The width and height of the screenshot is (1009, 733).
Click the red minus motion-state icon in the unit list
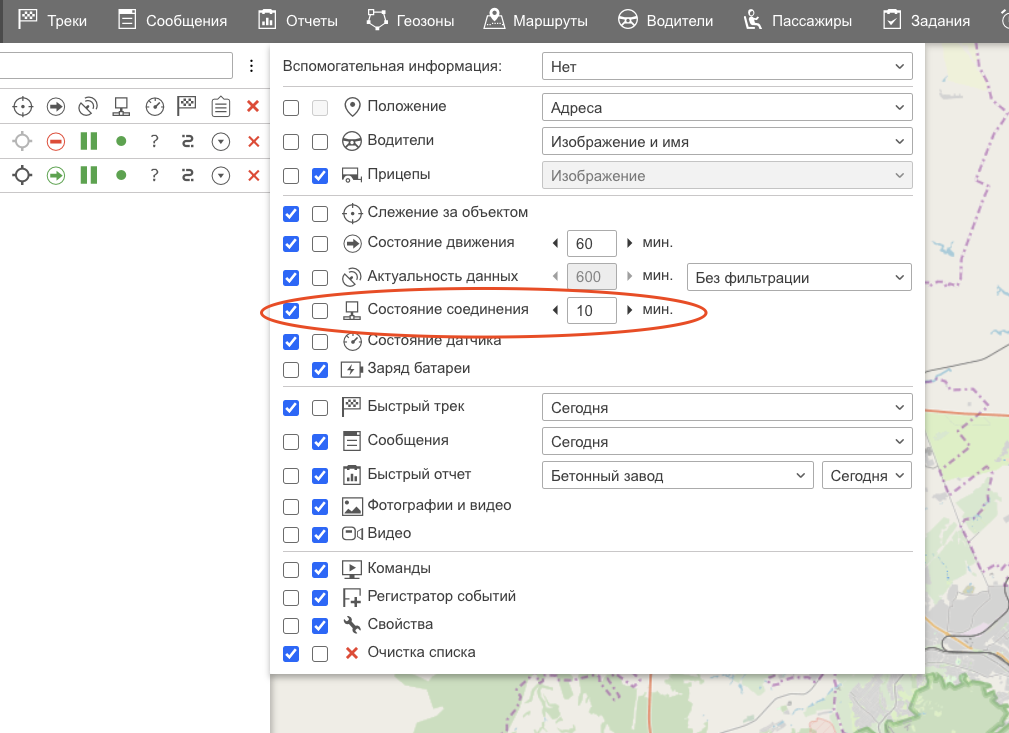tap(56, 142)
